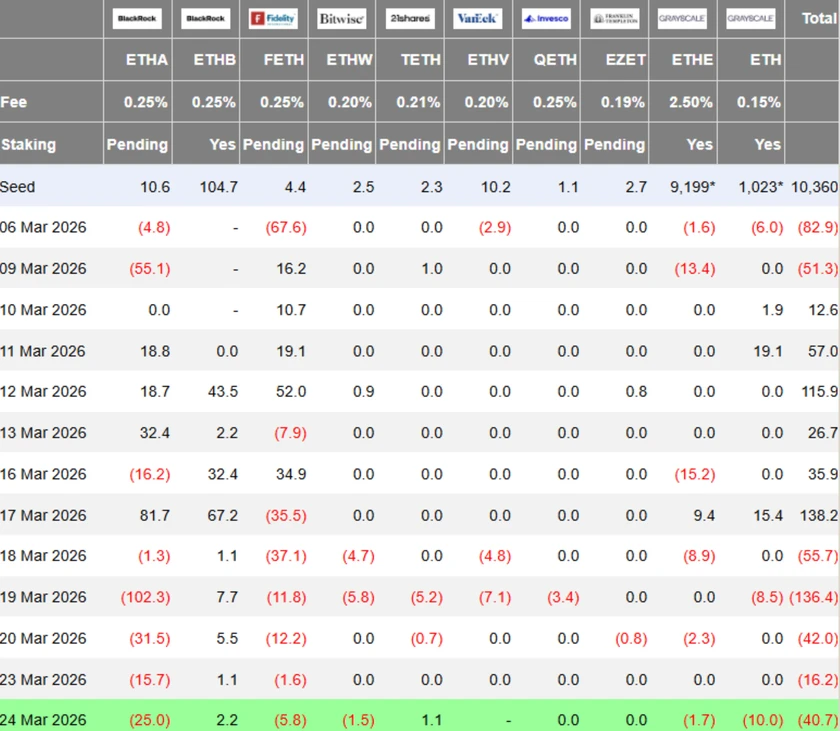This screenshot has height=731, width=840.
Task: Select the 21shares logo
Action: pos(409,19)
